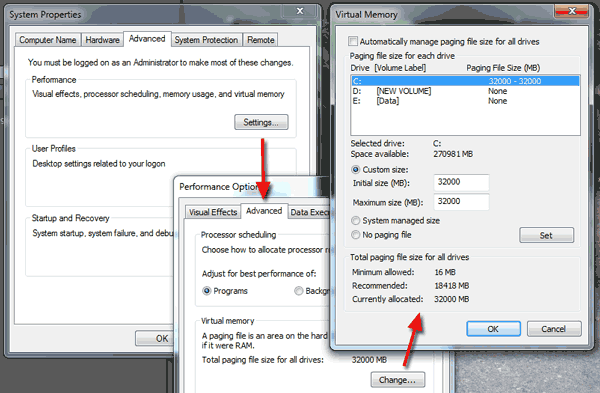600x393 pixels.
Task: Click OK in System Properties window
Action: (x=155, y=338)
